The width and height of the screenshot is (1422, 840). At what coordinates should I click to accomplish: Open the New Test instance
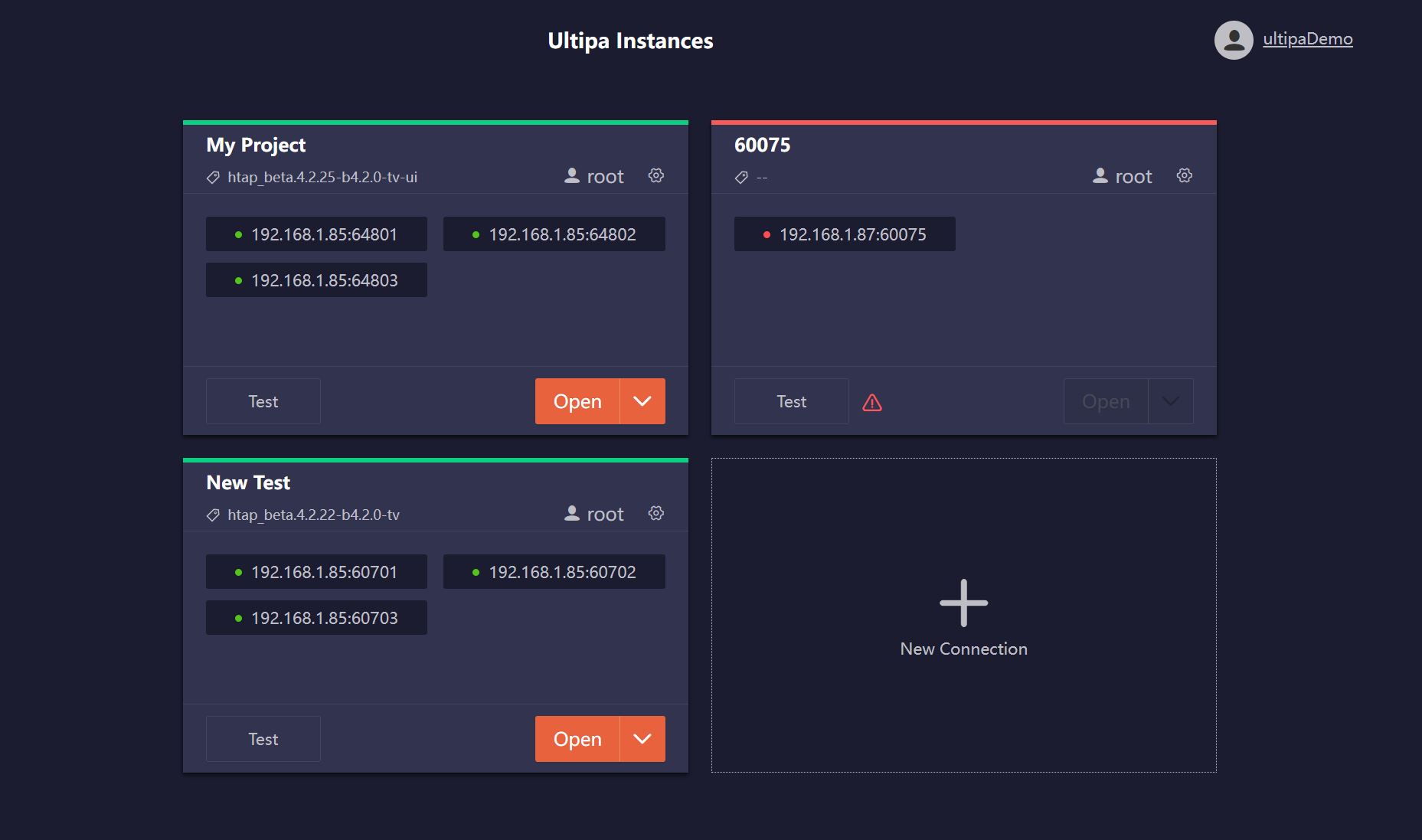(x=577, y=739)
